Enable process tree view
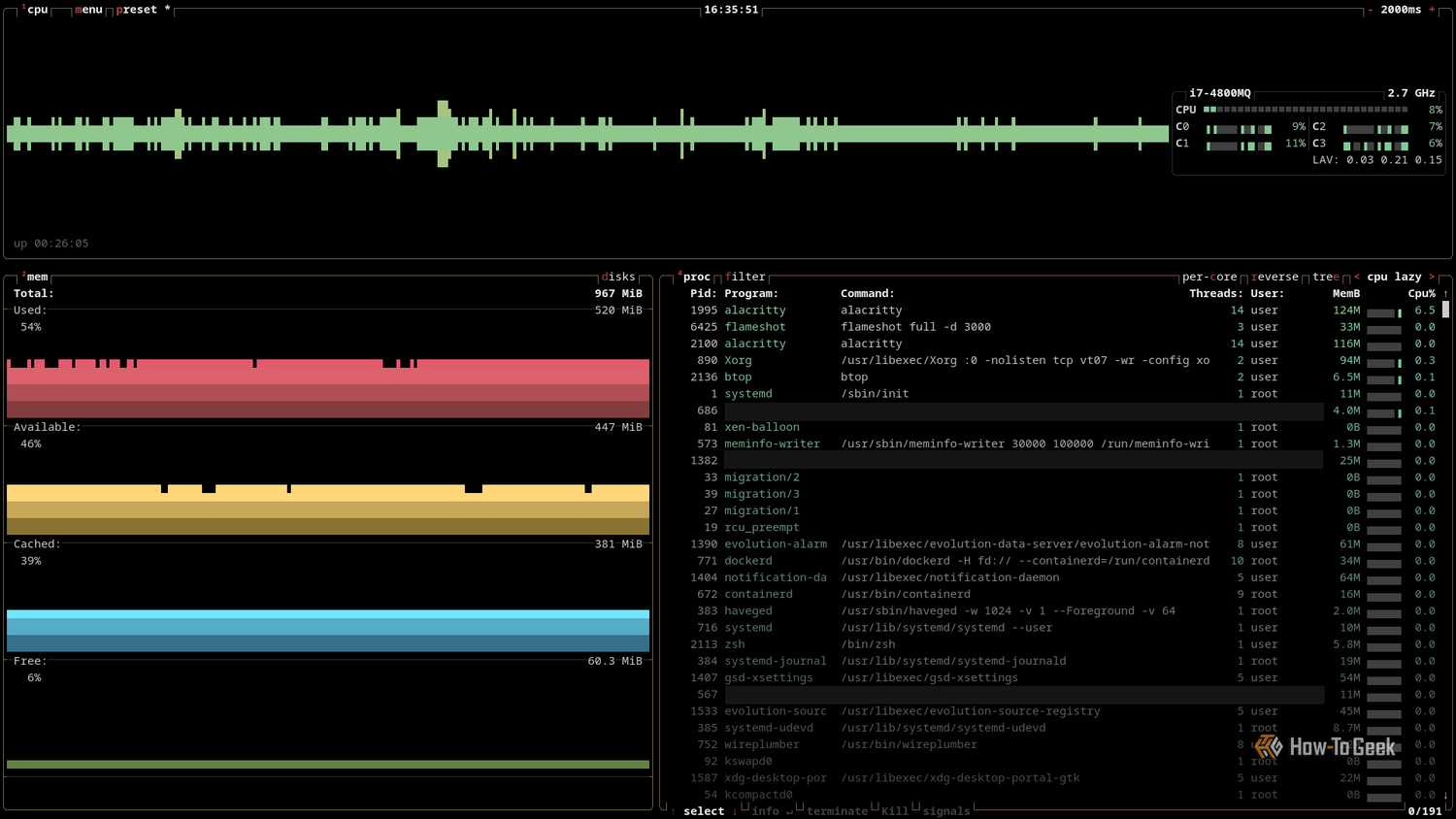Viewport: 1456px width, 819px height. (1326, 278)
